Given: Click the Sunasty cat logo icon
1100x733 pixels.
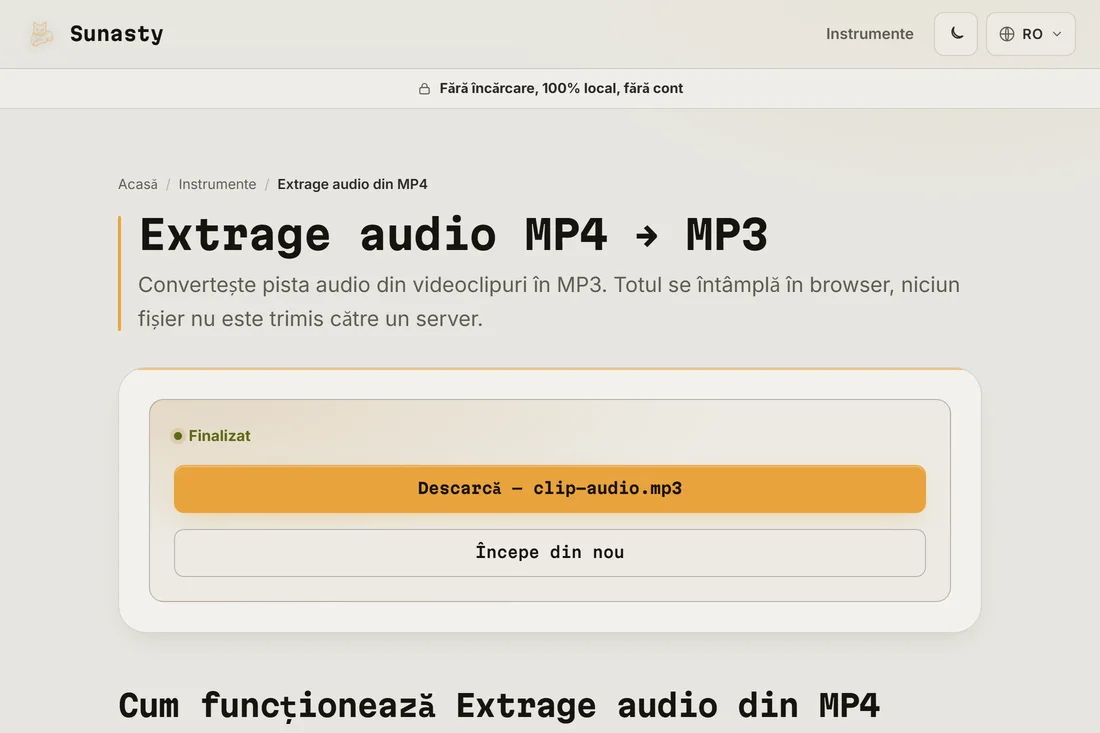Looking at the screenshot, I should 41,34.
